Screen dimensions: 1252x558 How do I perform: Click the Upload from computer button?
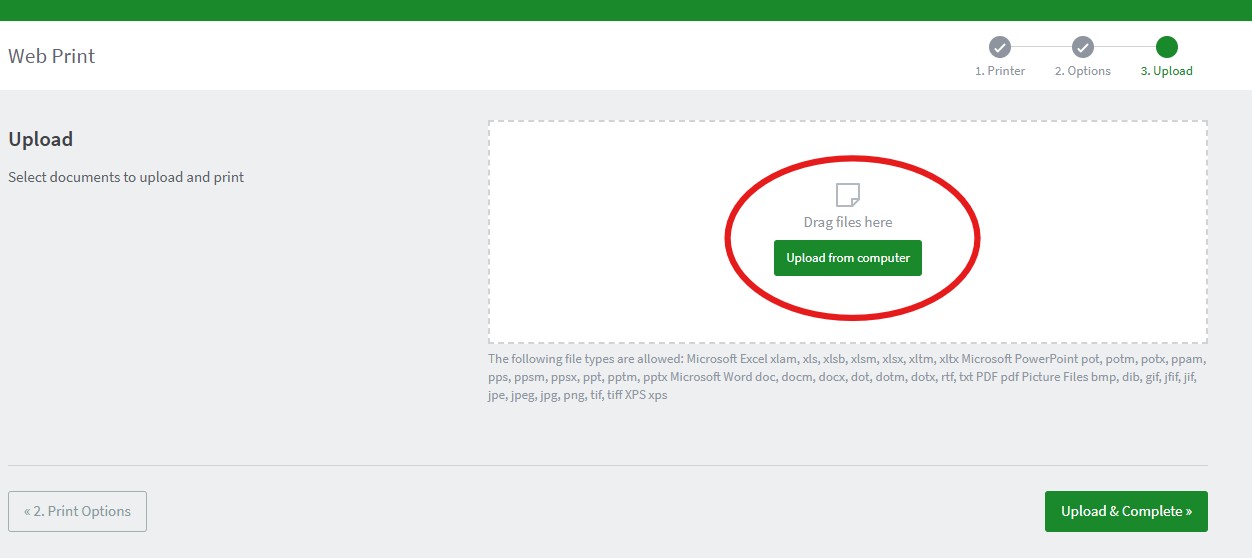pyautogui.click(x=848, y=258)
